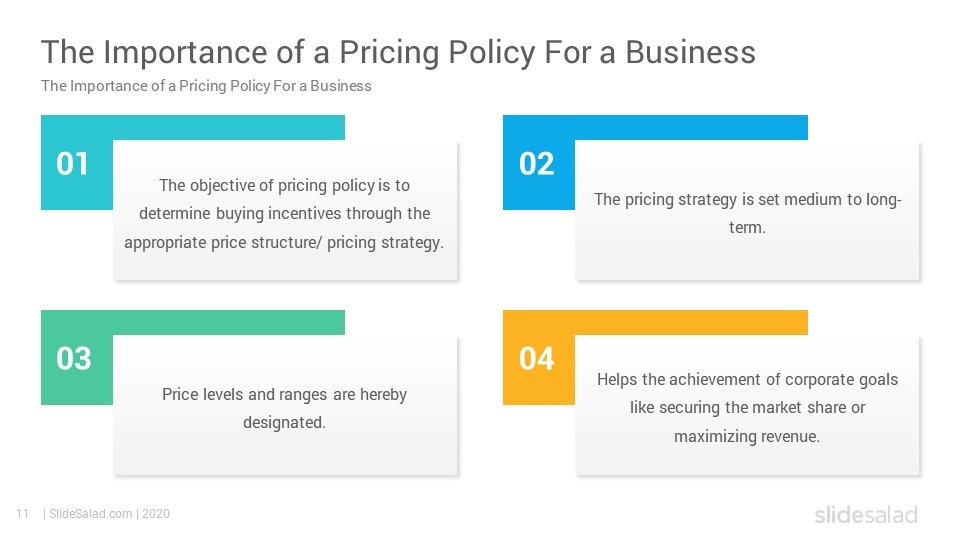This screenshot has height=540, width=960.
Task: Click the orange 04 number block
Action: [537, 359]
